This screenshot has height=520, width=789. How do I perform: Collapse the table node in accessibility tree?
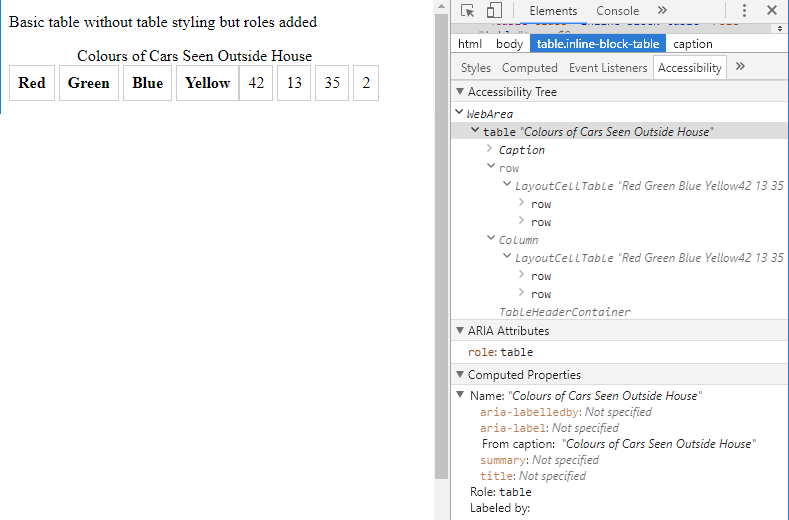475,130
